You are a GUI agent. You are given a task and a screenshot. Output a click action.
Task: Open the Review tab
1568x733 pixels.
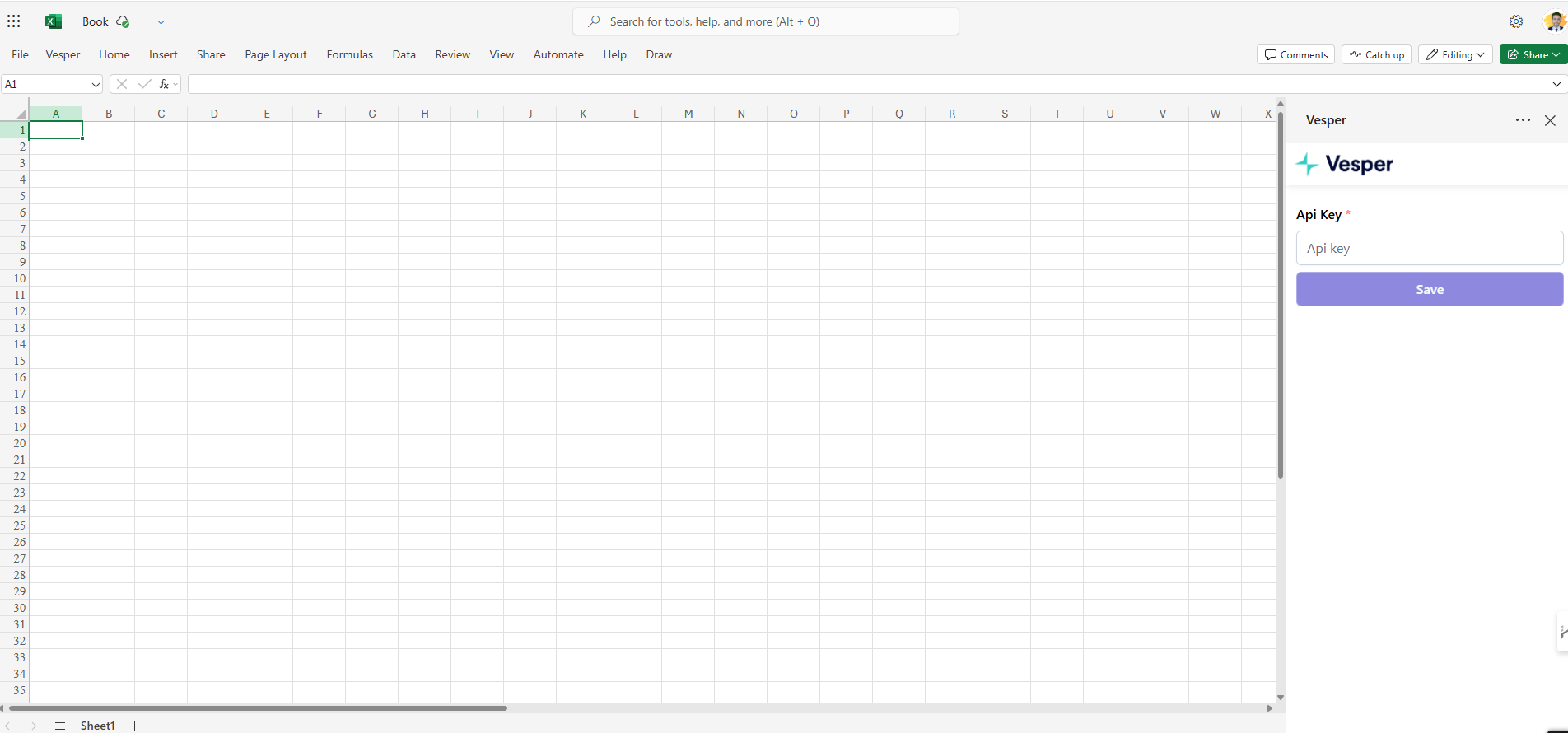coord(453,54)
